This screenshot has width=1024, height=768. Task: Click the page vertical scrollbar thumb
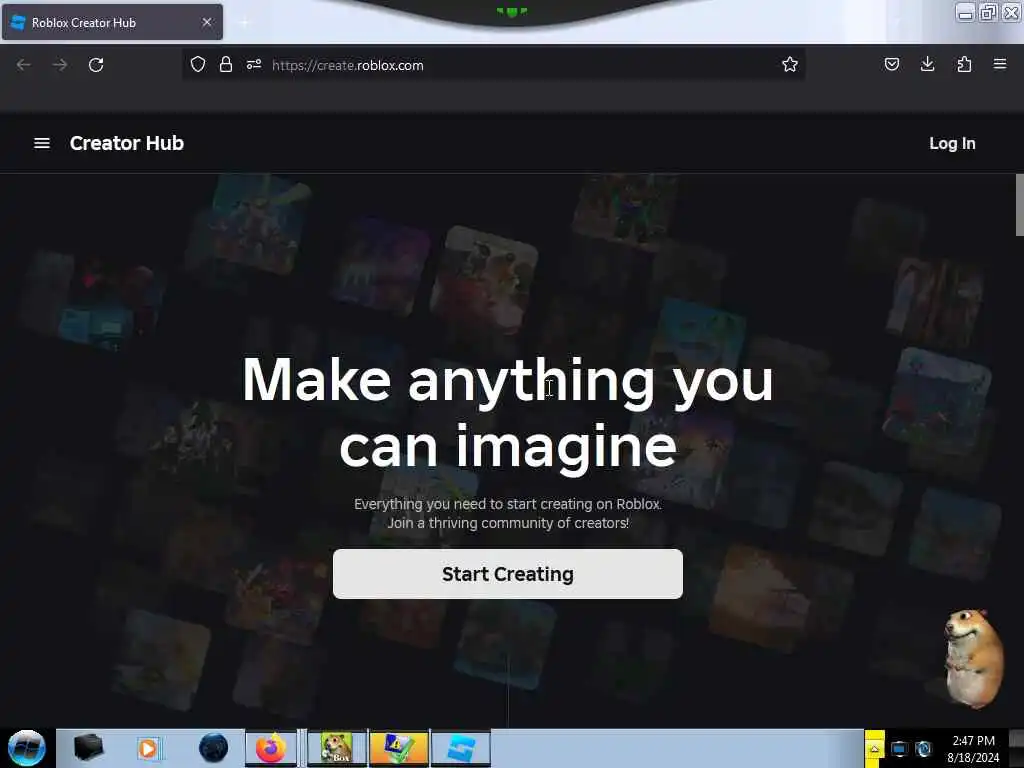point(1019,204)
